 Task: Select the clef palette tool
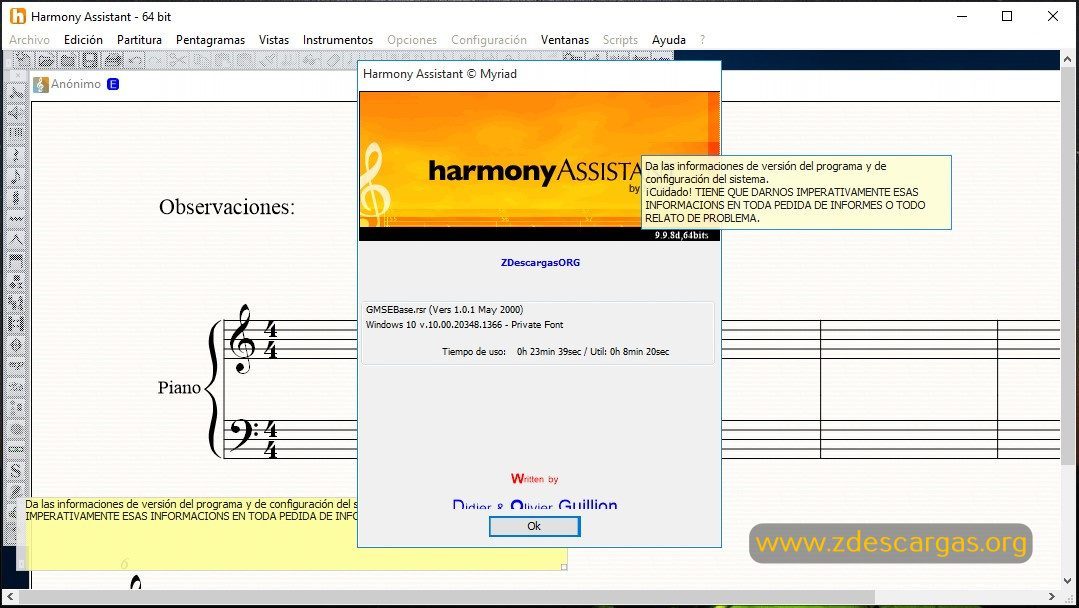16,198
